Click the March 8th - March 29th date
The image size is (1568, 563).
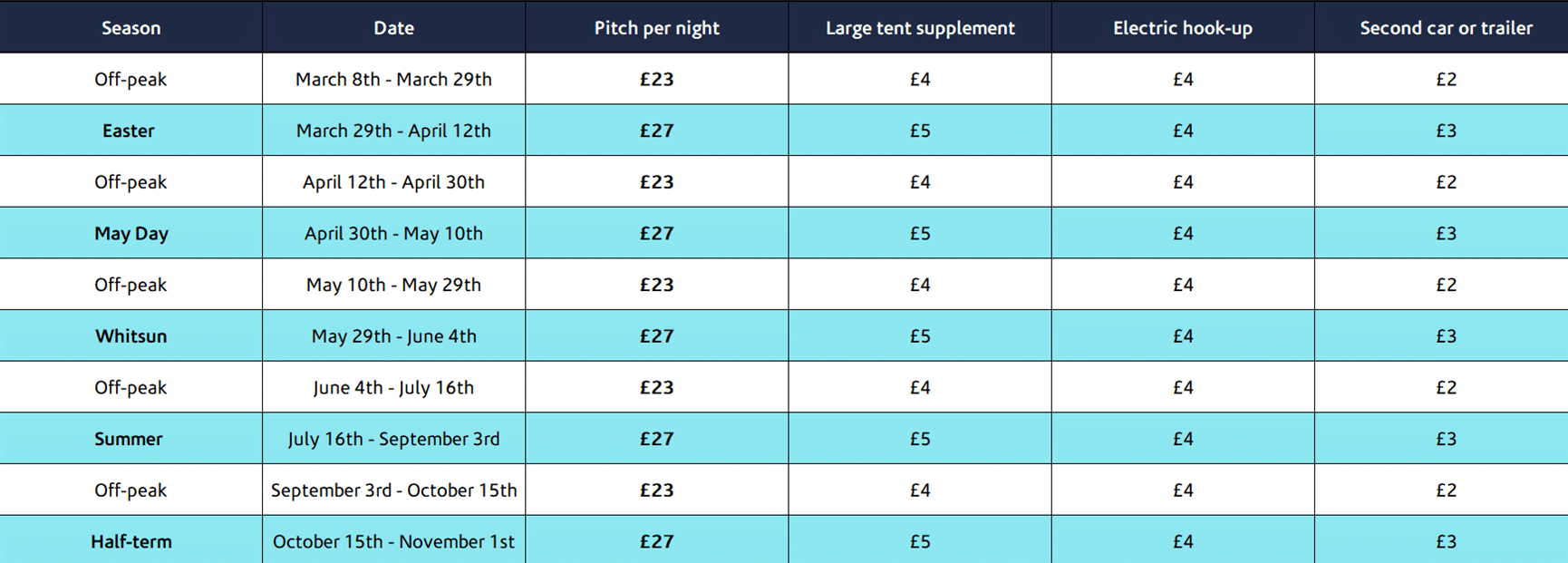pos(393,79)
